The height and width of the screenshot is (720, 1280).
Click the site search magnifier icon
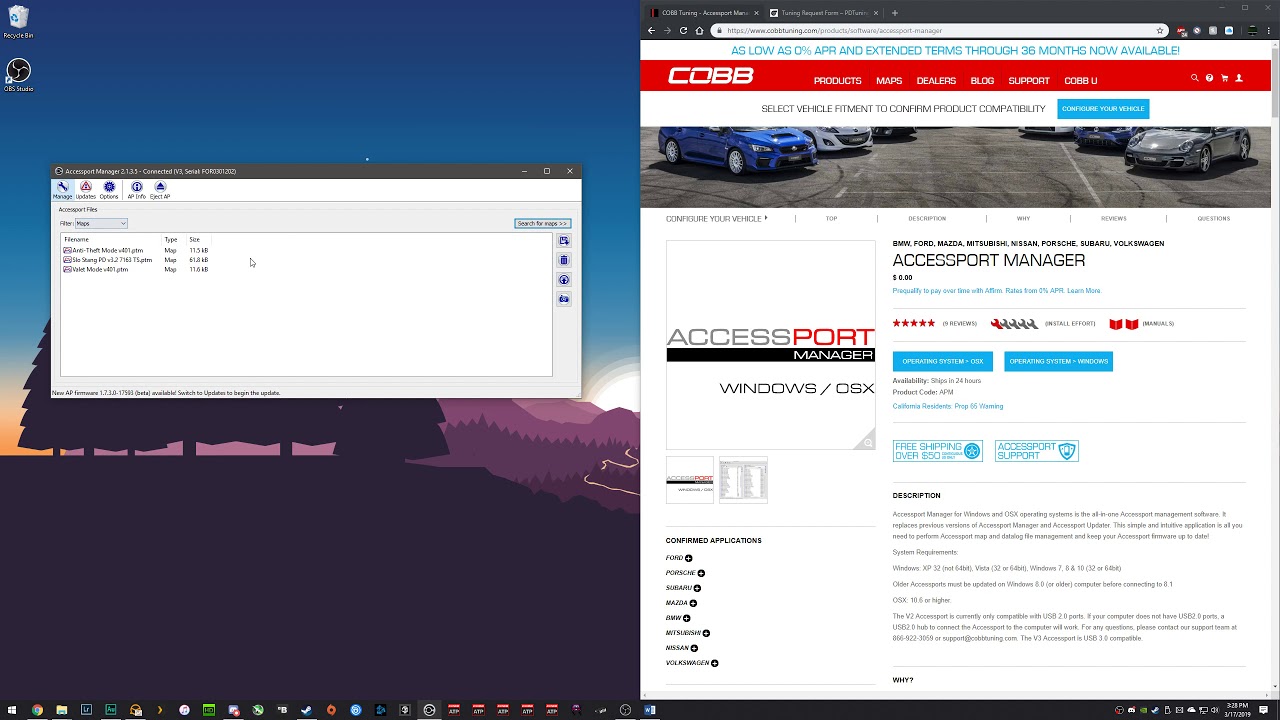click(1194, 78)
